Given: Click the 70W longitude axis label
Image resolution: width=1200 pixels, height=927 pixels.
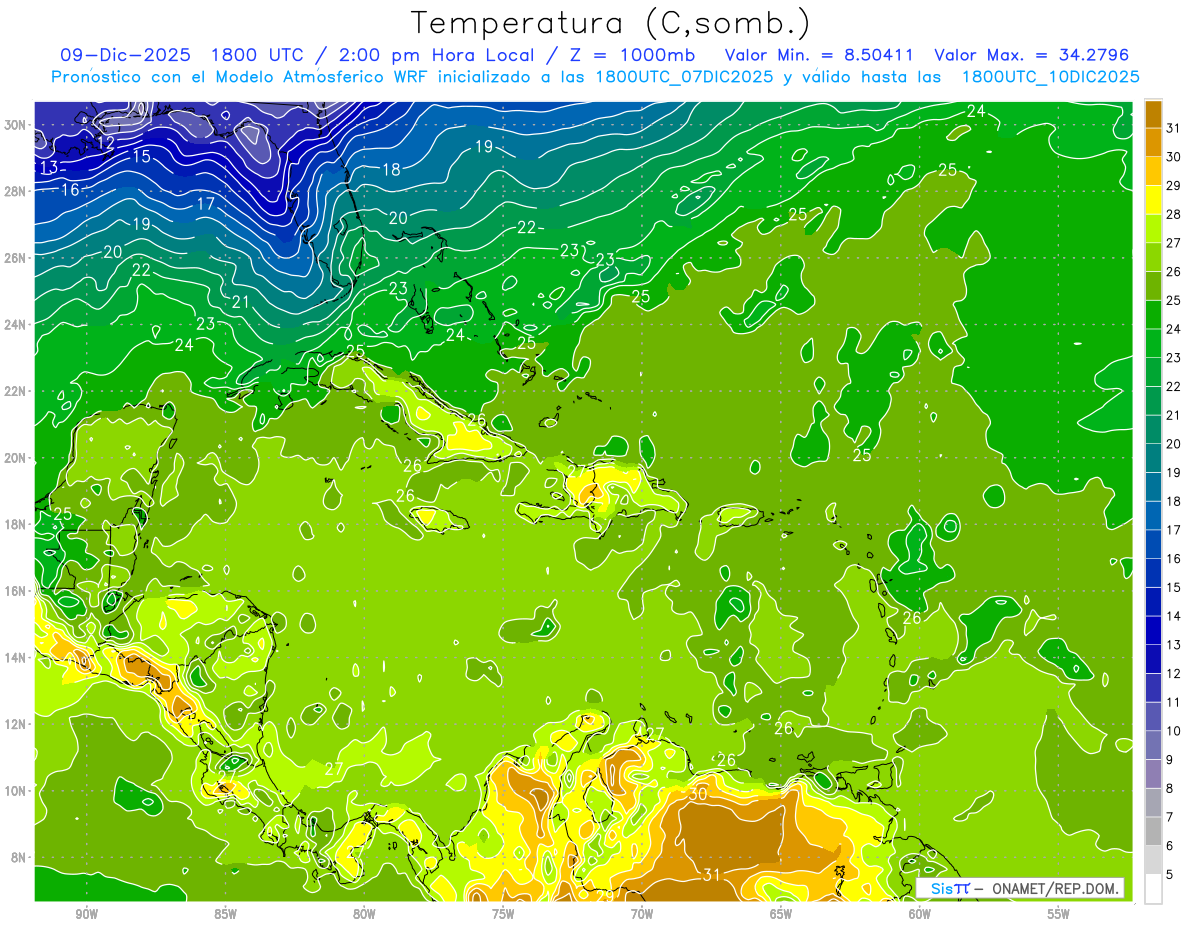Looking at the screenshot, I should tap(642, 914).
